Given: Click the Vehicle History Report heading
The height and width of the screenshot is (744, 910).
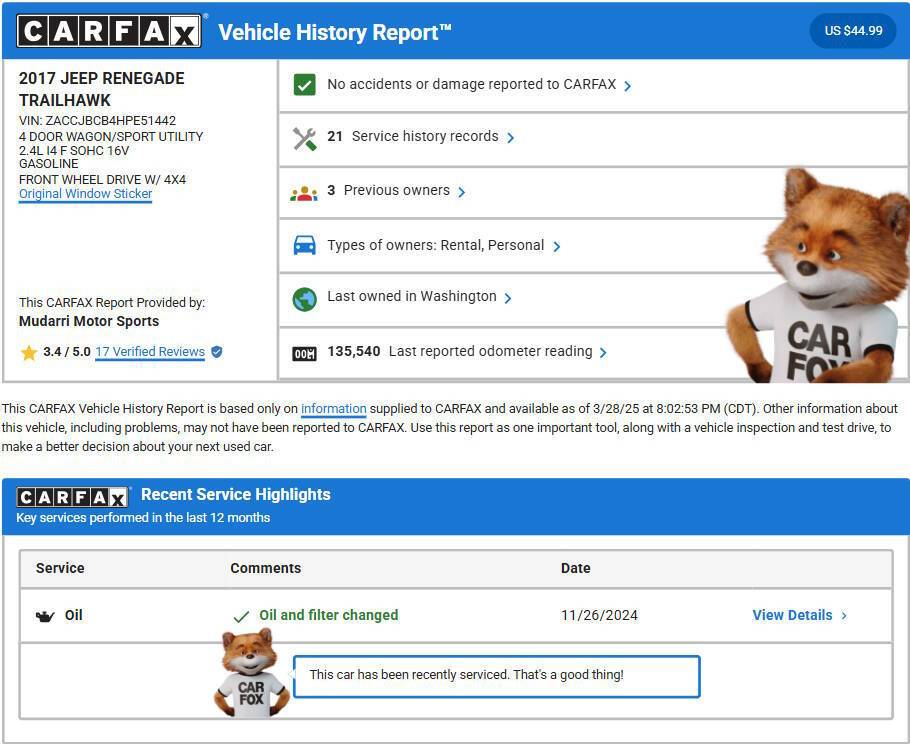Looking at the screenshot, I should pyautogui.click(x=334, y=32).
